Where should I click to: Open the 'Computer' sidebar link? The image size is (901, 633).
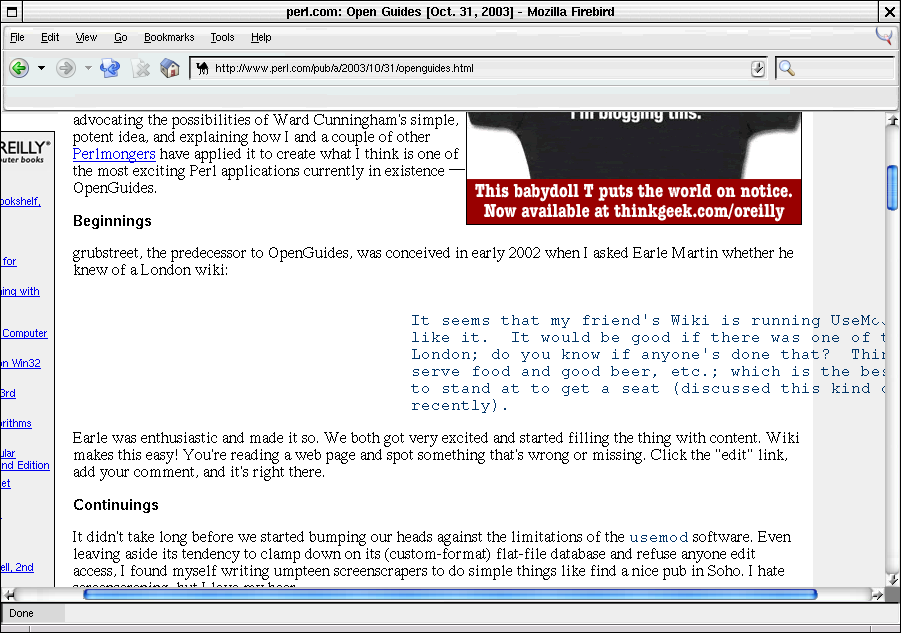click(25, 333)
